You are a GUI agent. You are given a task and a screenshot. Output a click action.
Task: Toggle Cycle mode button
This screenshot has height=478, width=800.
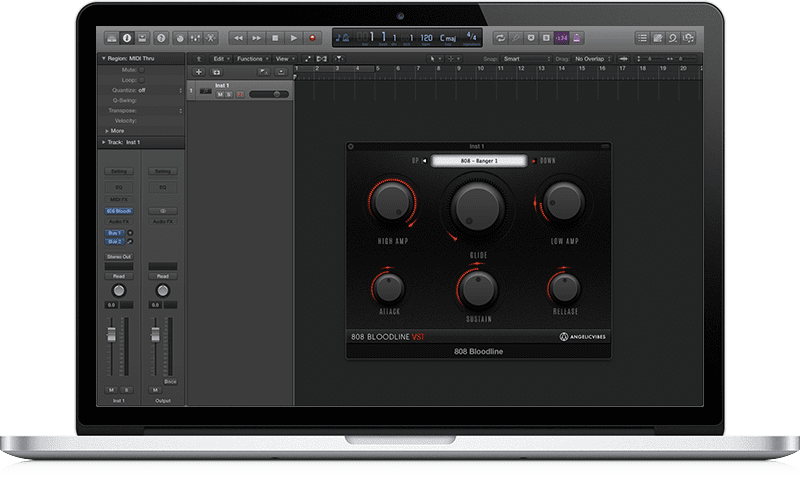pos(501,38)
